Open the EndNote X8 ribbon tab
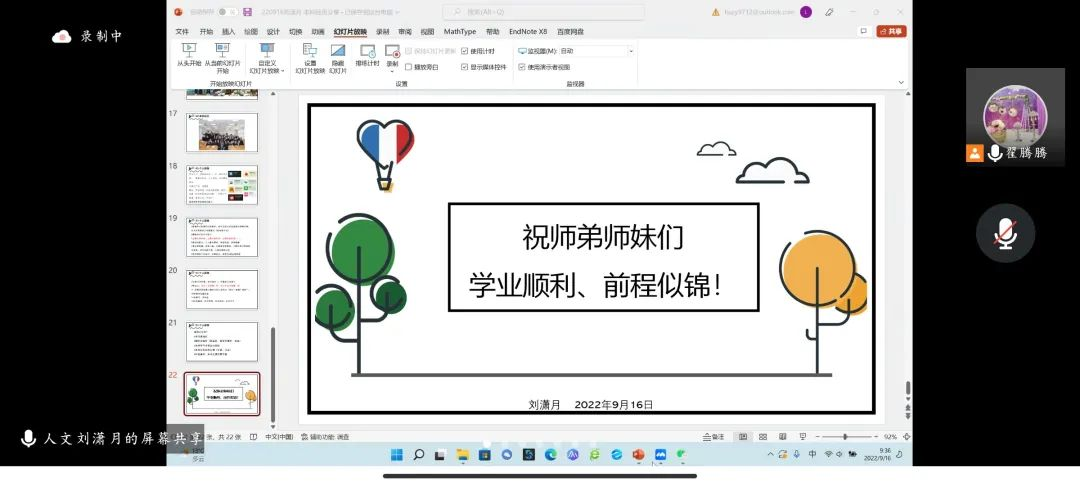Screen dimensions: 1080x486 (x=528, y=31)
